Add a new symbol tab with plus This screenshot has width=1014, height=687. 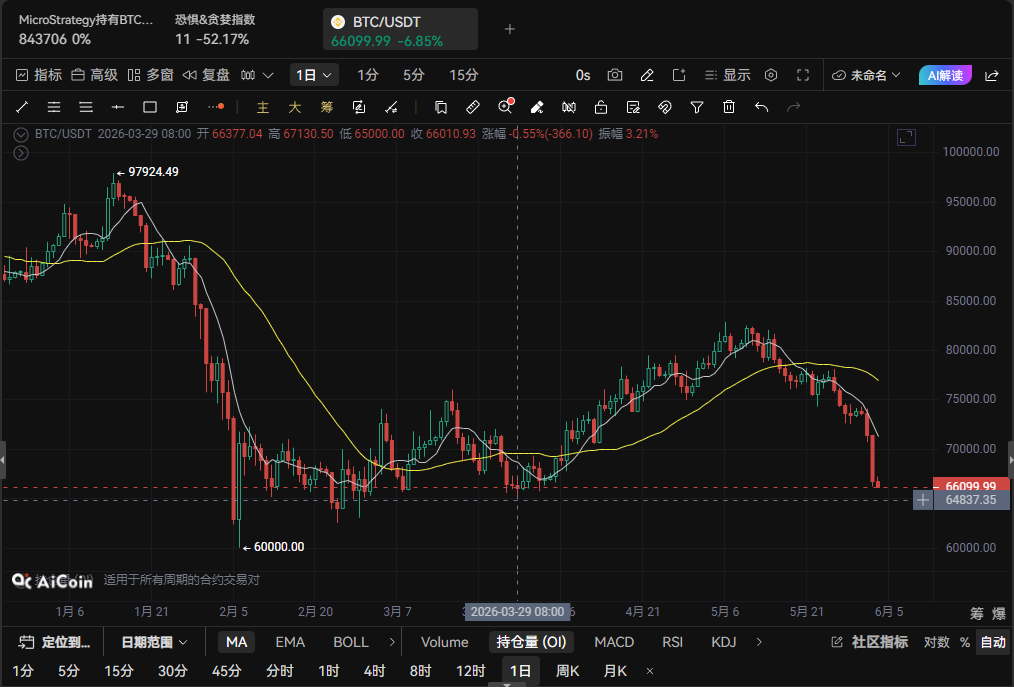click(x=510, y=29)
